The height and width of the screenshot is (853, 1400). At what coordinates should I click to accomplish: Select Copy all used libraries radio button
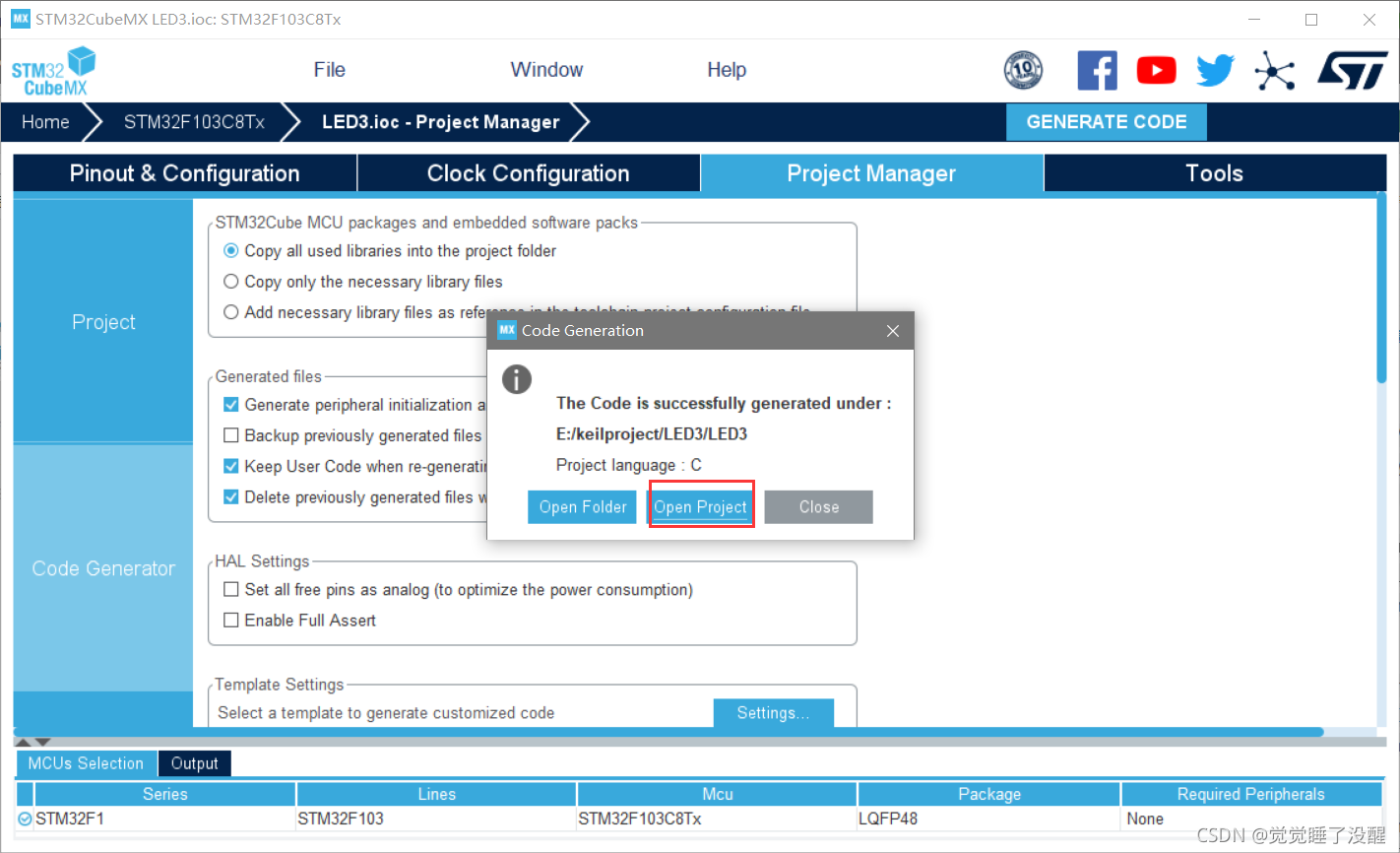click(231, 251)
